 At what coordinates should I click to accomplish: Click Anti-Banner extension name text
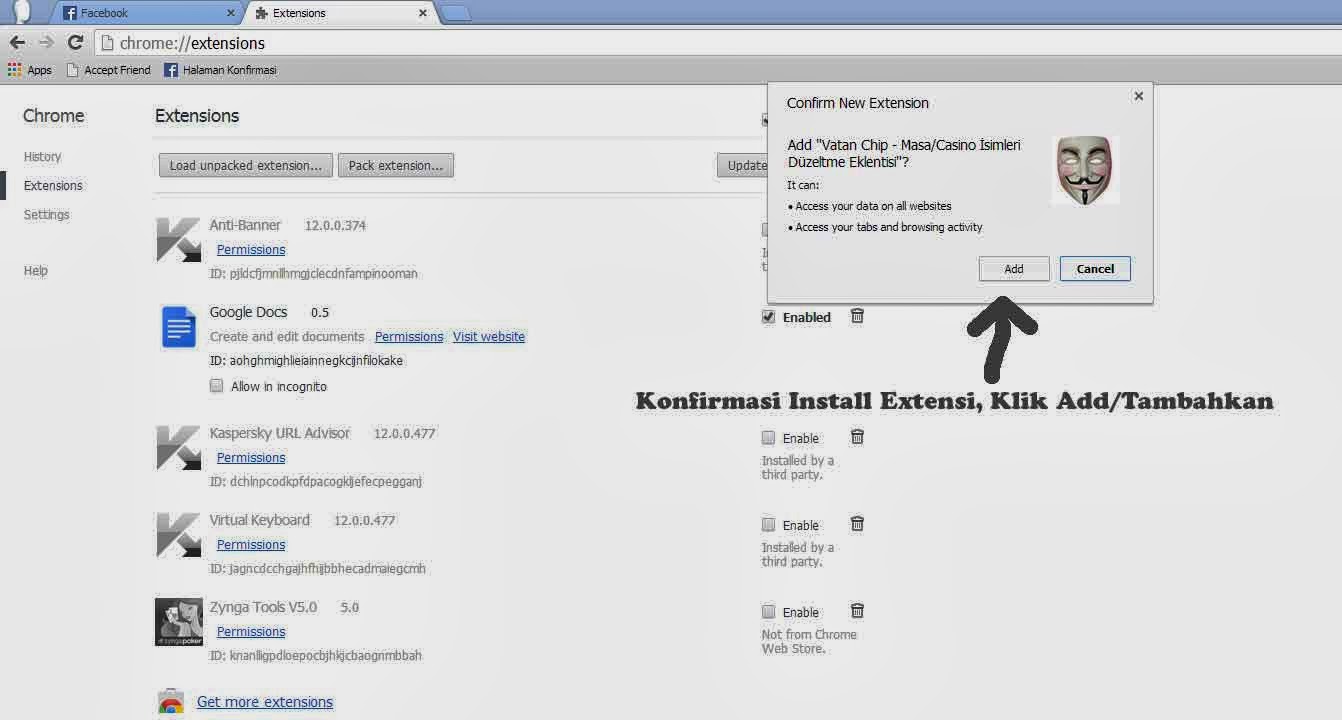tap(245, 225)
